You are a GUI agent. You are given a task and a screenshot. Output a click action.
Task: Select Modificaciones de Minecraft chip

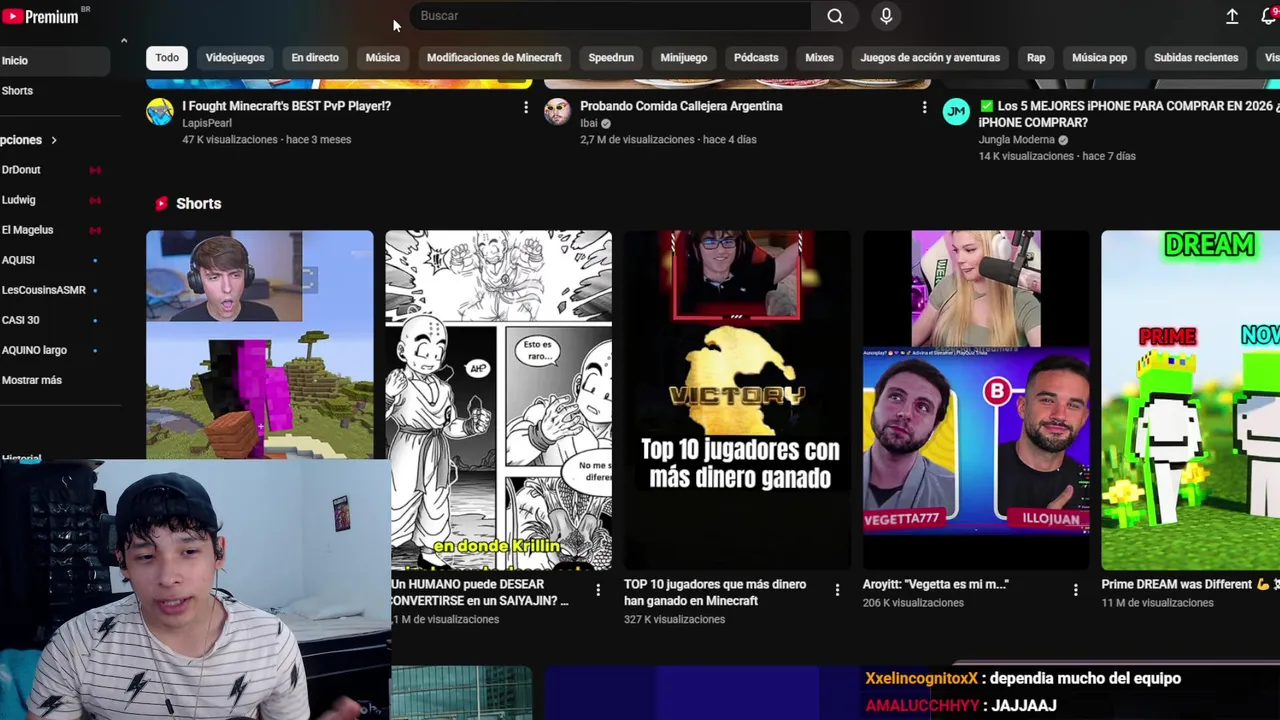tap(494, 57)
